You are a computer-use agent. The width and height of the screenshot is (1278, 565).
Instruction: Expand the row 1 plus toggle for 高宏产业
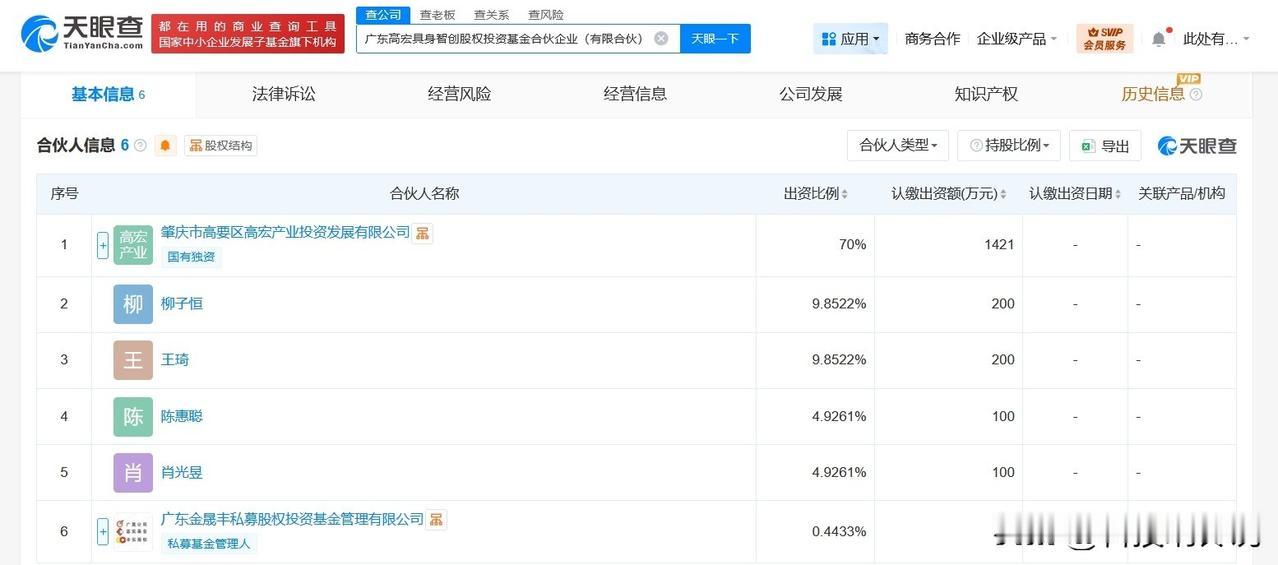[x=102, y=245]
